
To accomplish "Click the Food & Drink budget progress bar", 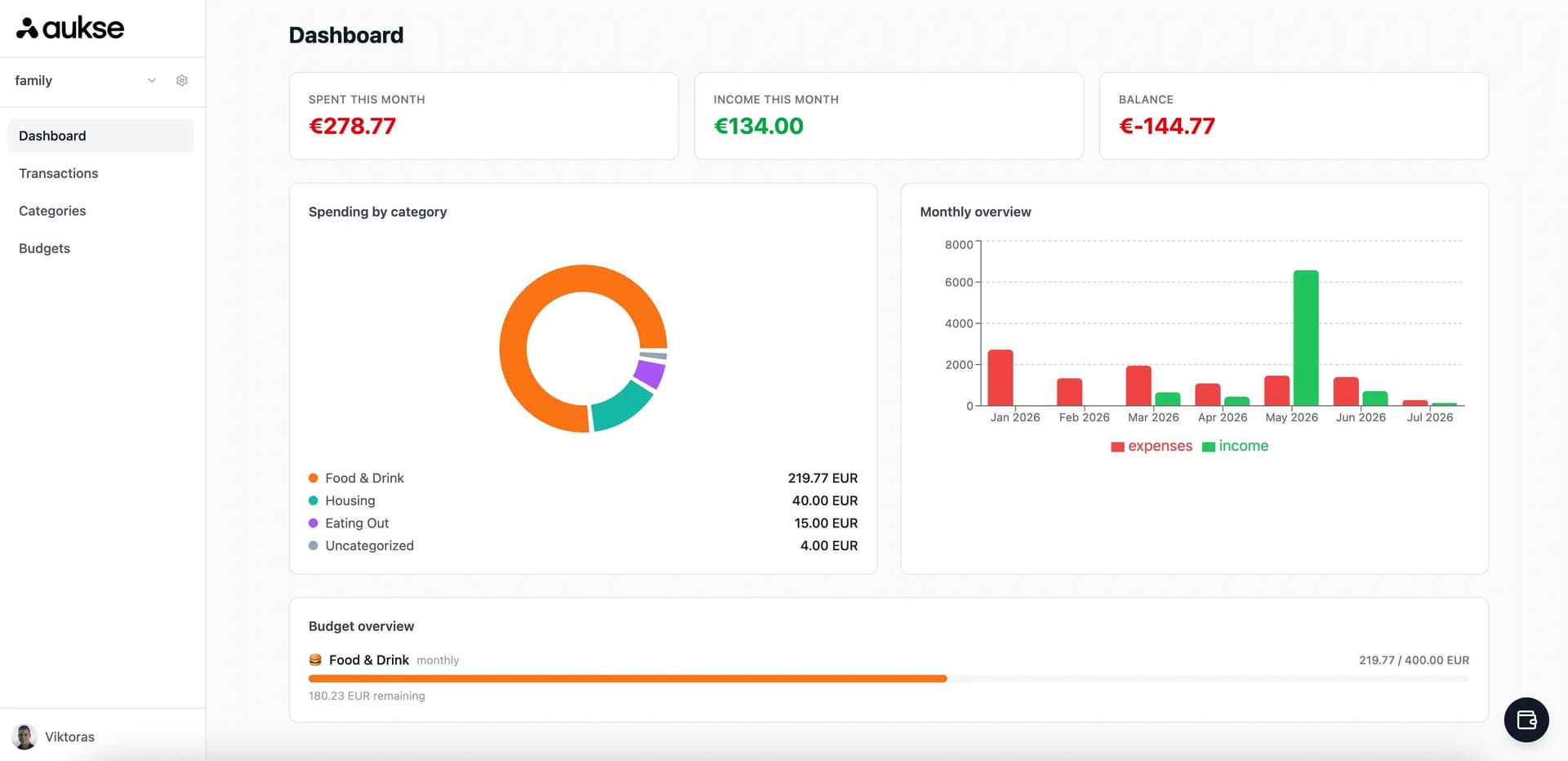I will coord(889,679).
